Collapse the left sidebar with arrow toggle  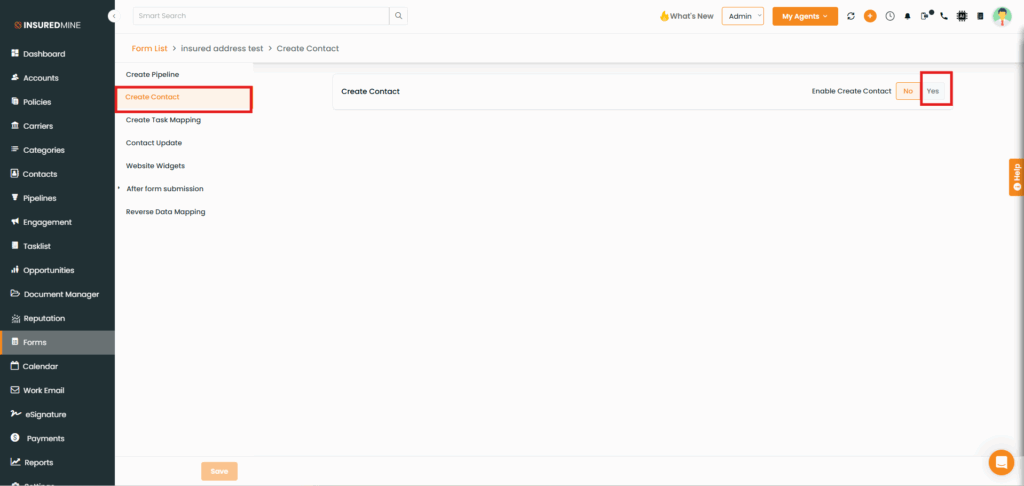(x=113, y=17)
